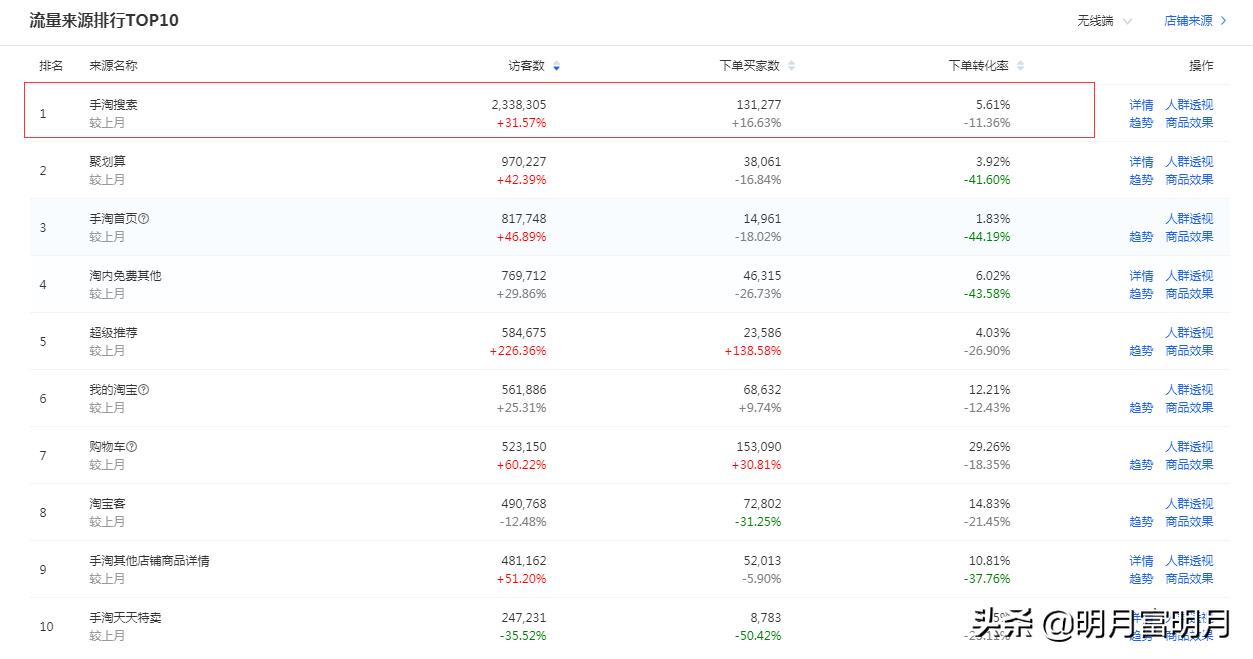Viewport: 1253px width, 659px height.
Task: Click the help icon beside 手淘首页
Action: pyautogui.click(x=144, y=218)
